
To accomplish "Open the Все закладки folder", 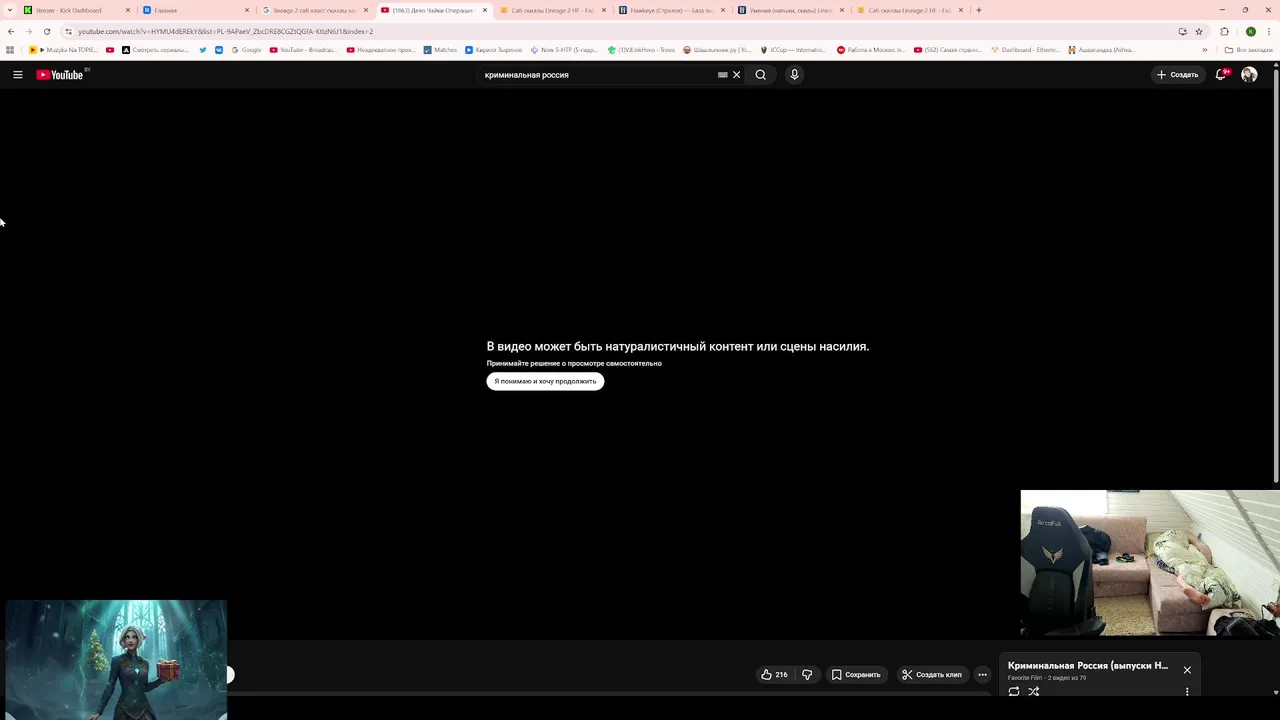I will (1249, 50).
